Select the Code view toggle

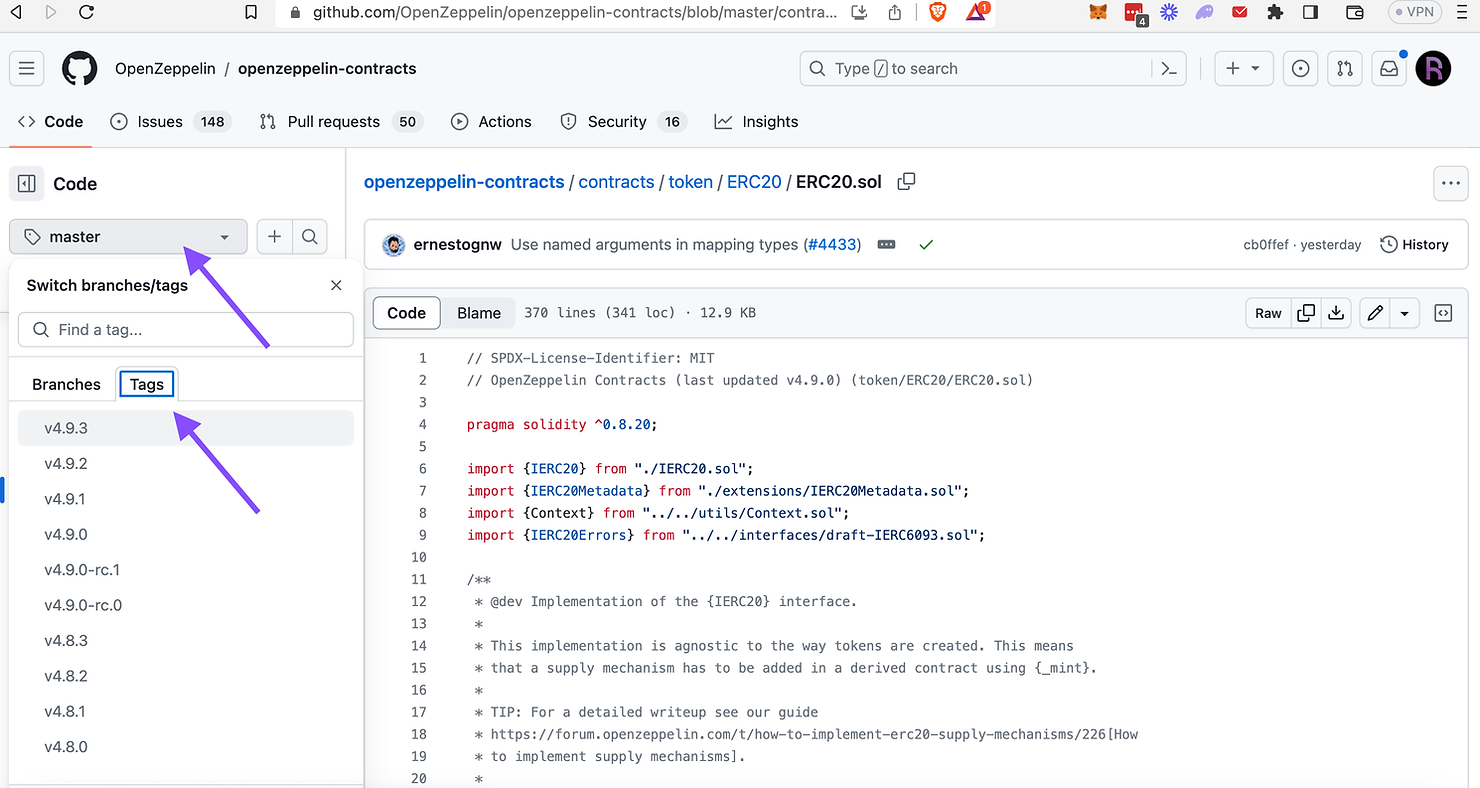pos(406,313)
